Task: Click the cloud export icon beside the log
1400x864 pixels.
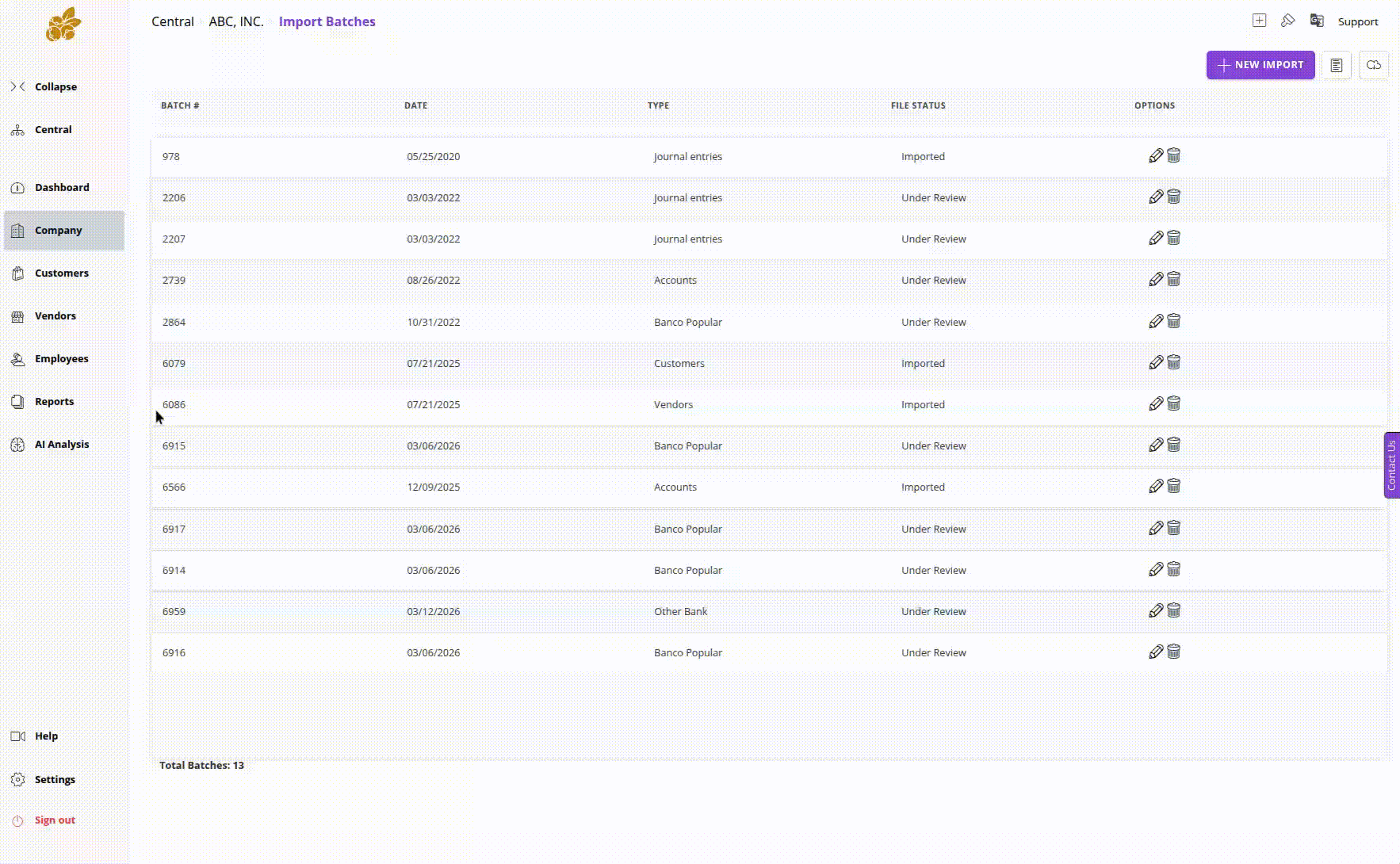Action: click(x=1374, y=65)
